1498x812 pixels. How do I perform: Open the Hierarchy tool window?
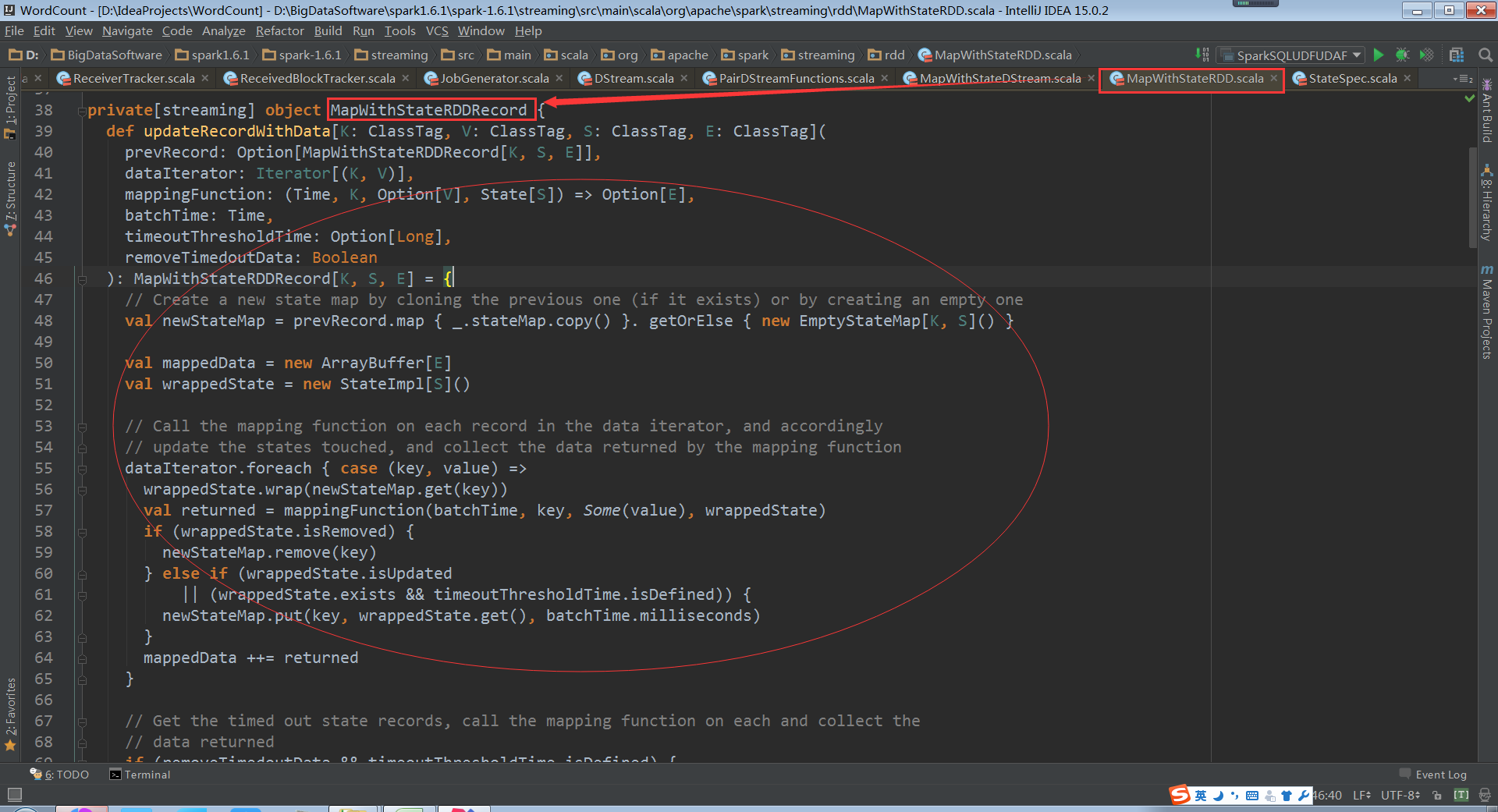[1487, 203]
